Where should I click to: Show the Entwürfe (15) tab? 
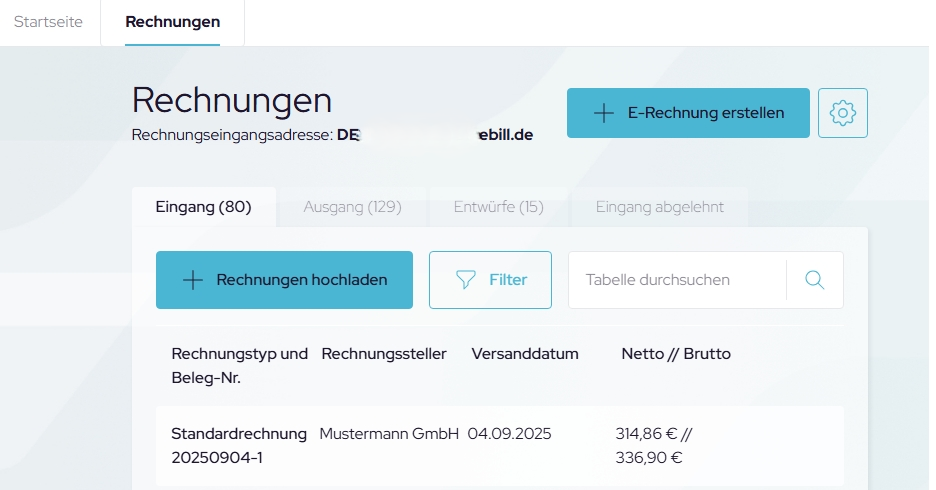(498, 207)
